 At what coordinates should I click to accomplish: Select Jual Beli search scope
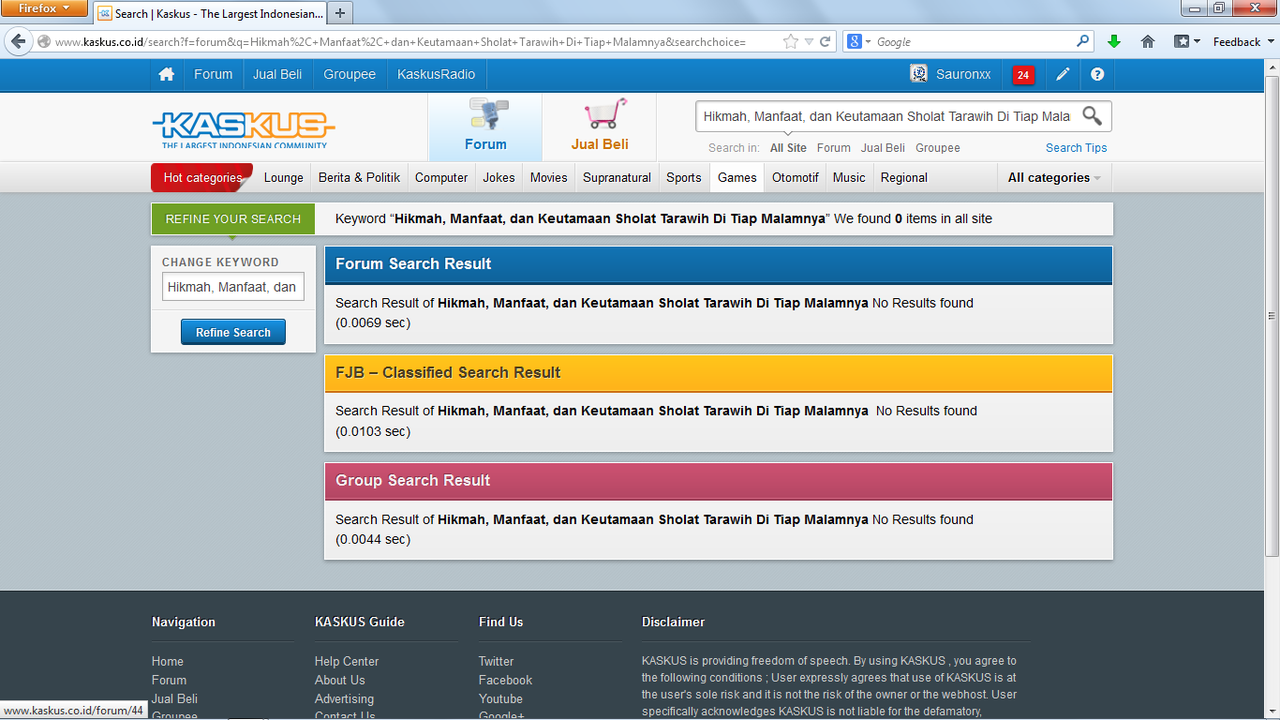(883, 148)
